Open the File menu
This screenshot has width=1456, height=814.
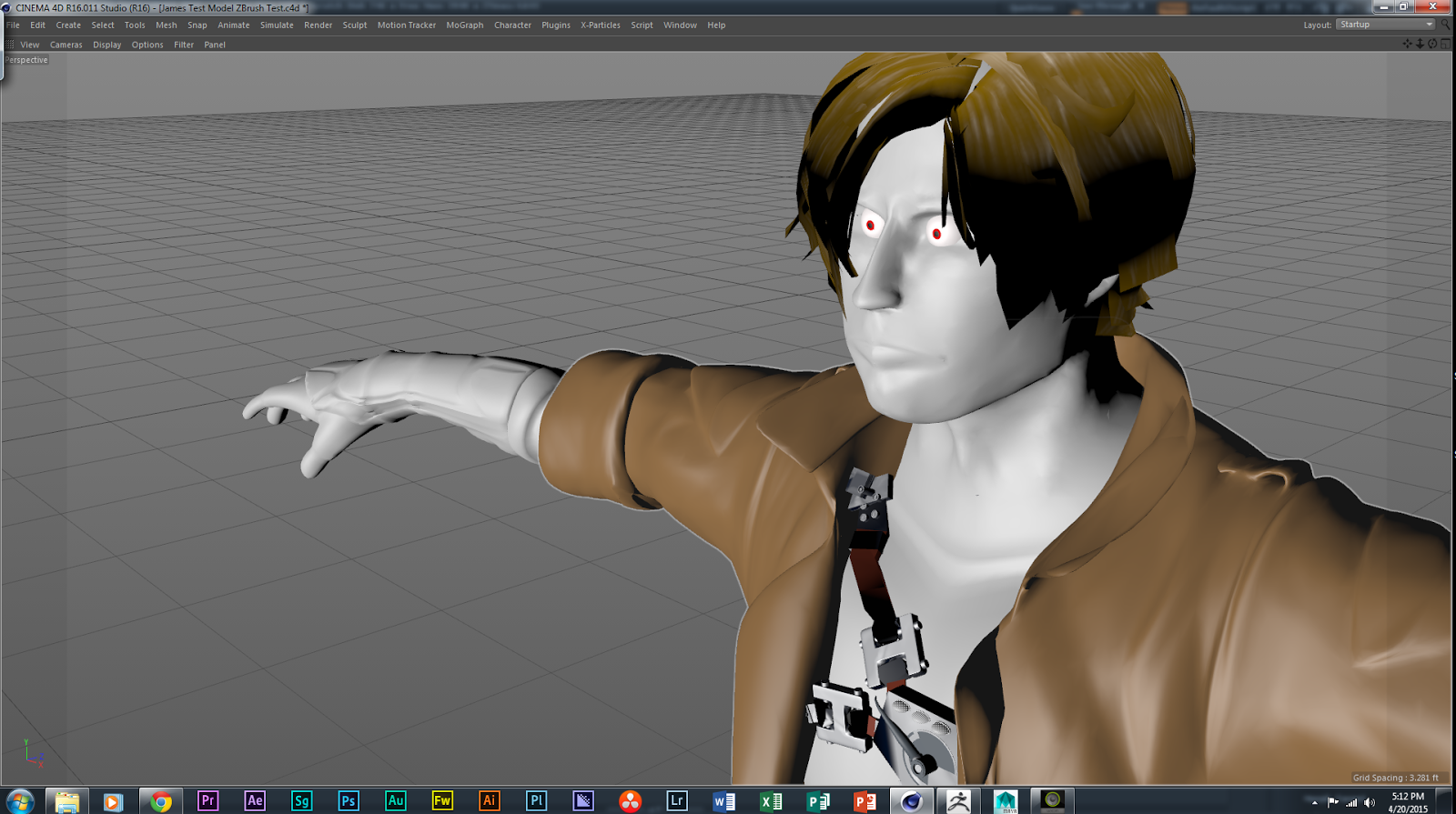(13, 25)
